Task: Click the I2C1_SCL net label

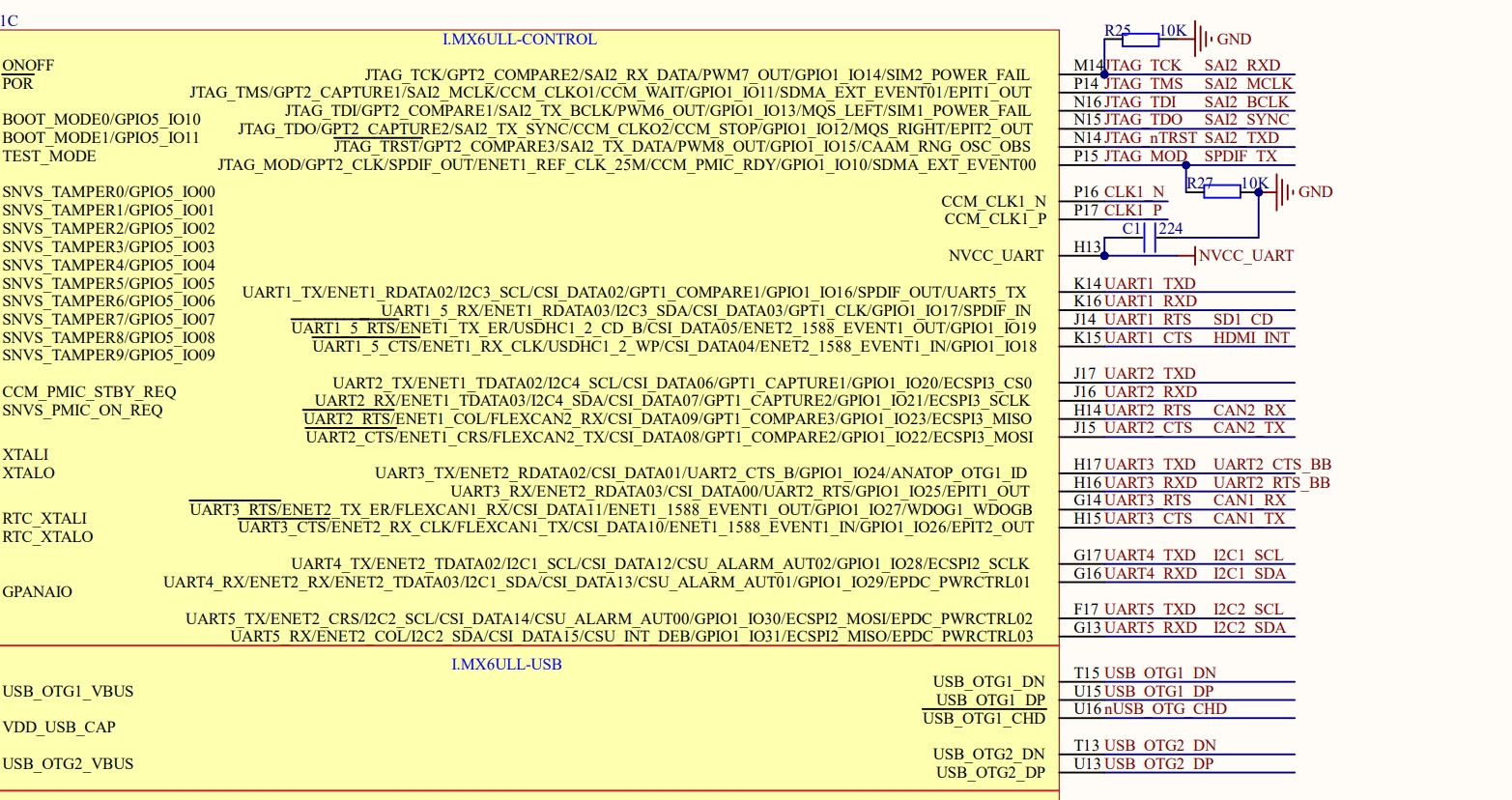Action: tap(1248, 555)
